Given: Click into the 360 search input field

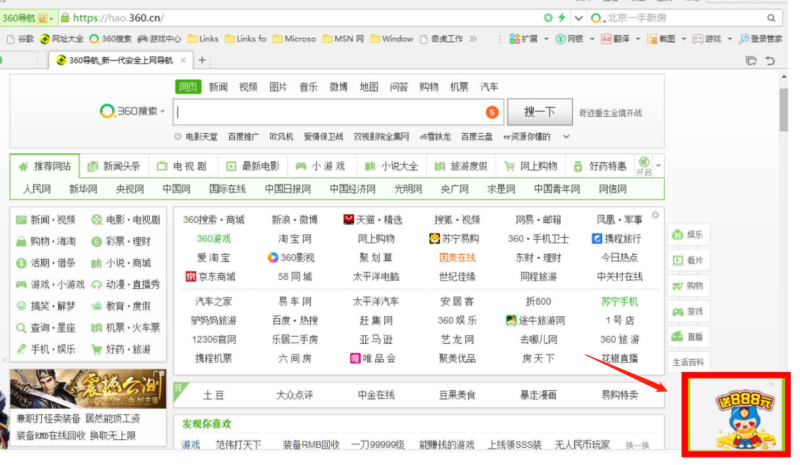Looking at the screenshot, I should tap(330, 112).
